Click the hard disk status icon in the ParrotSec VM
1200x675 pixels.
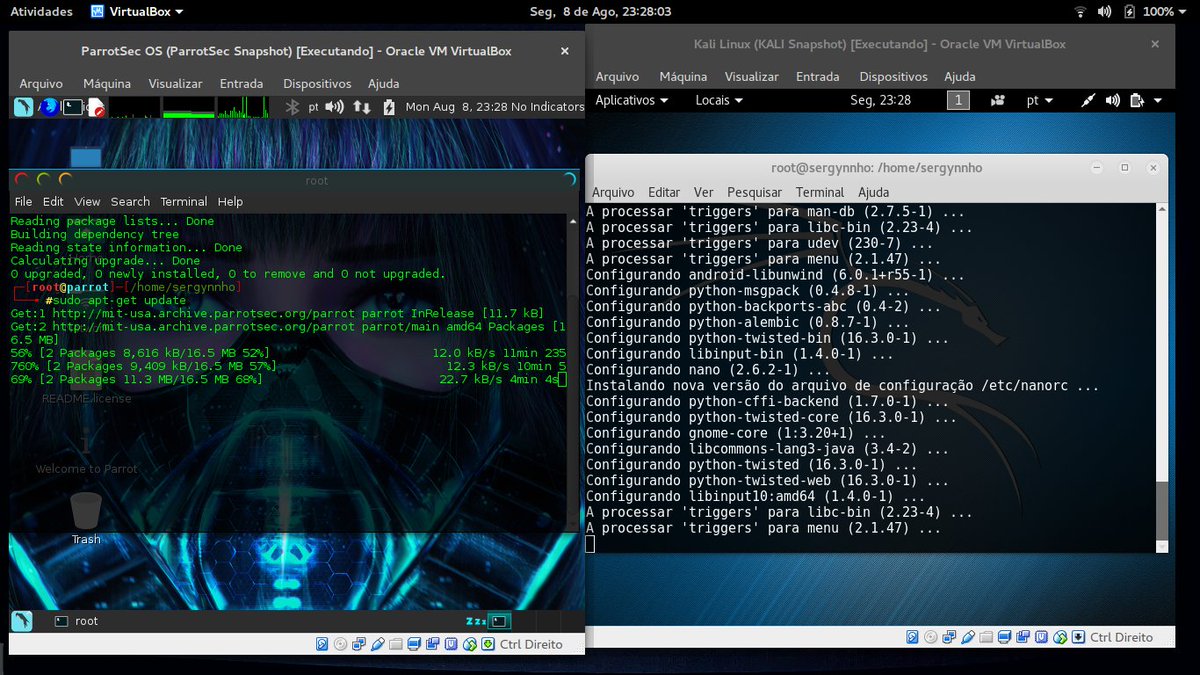[322, 644]
